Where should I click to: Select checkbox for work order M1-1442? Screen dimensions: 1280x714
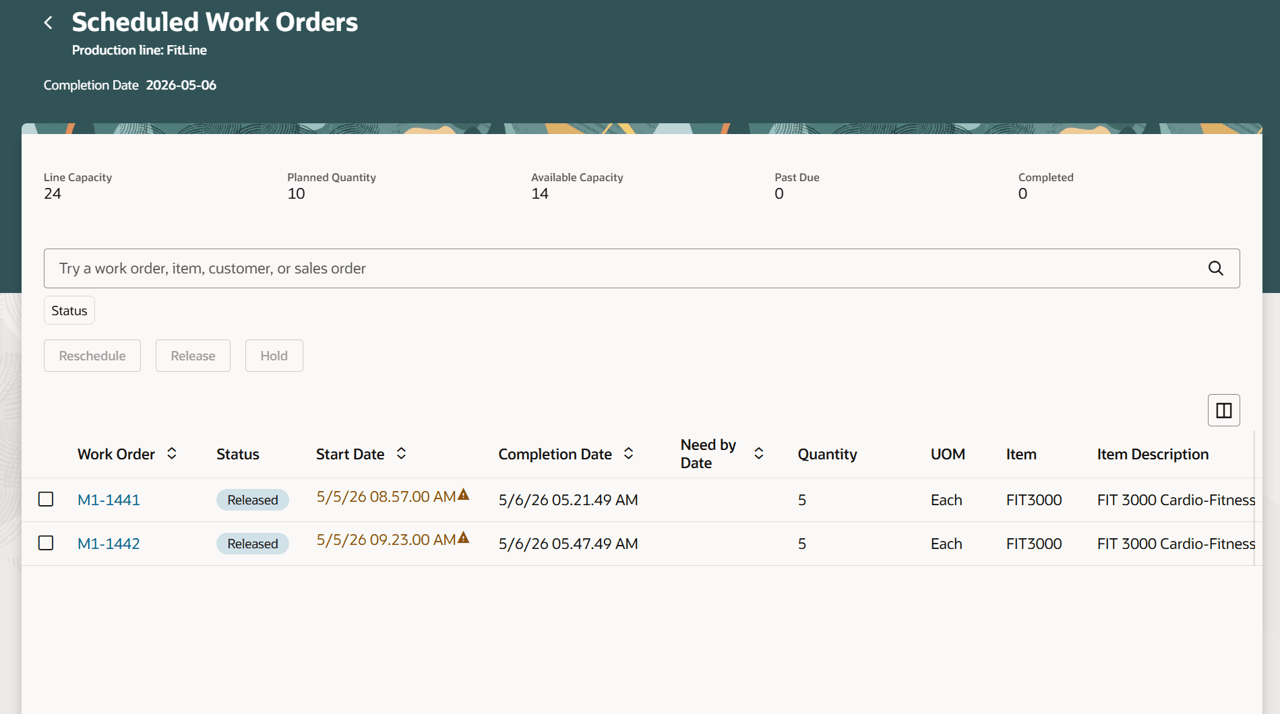click(x=46, y=543)
